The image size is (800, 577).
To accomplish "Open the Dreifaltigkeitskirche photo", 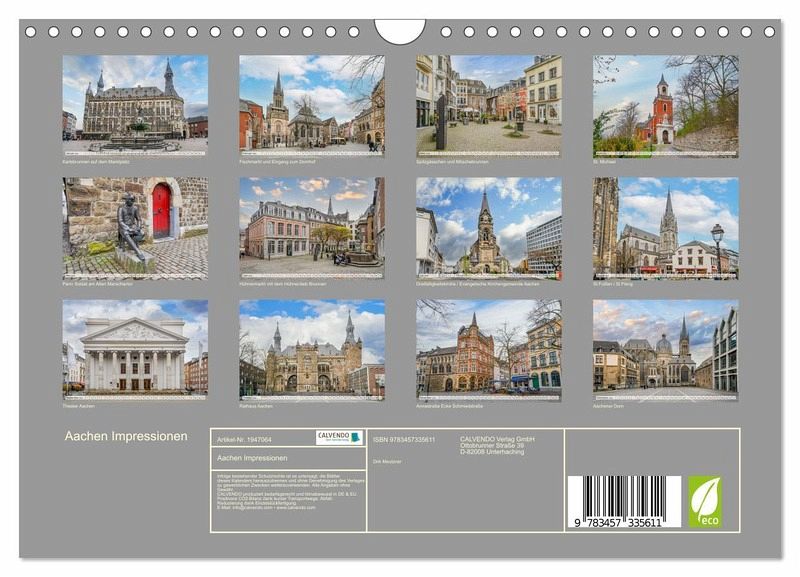I will click(x=489, y=228).
